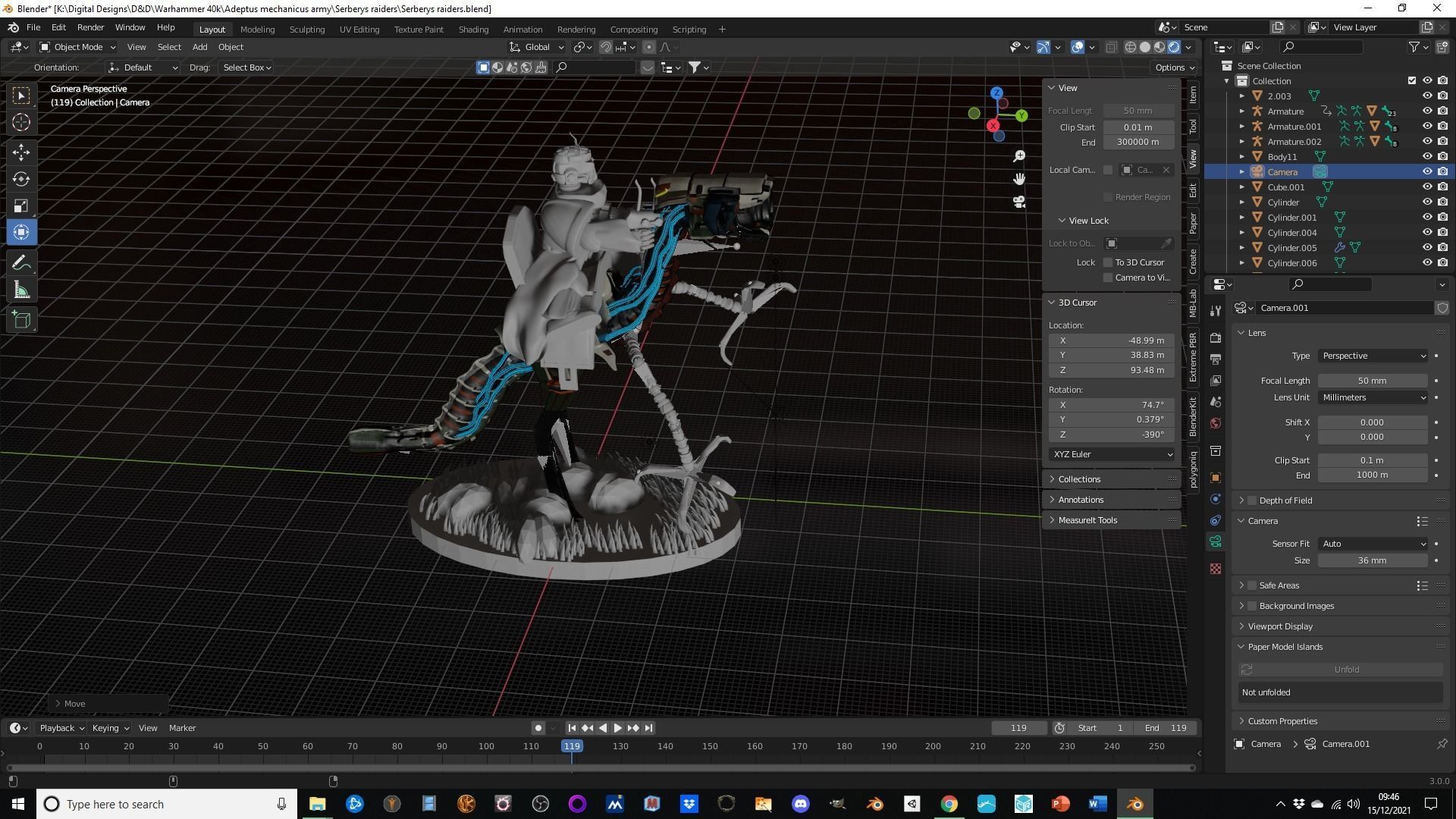Viewport: 1456px width, 819px height.
Task: Switch to wireframe viewport shading
Action: pos(1130,47)
